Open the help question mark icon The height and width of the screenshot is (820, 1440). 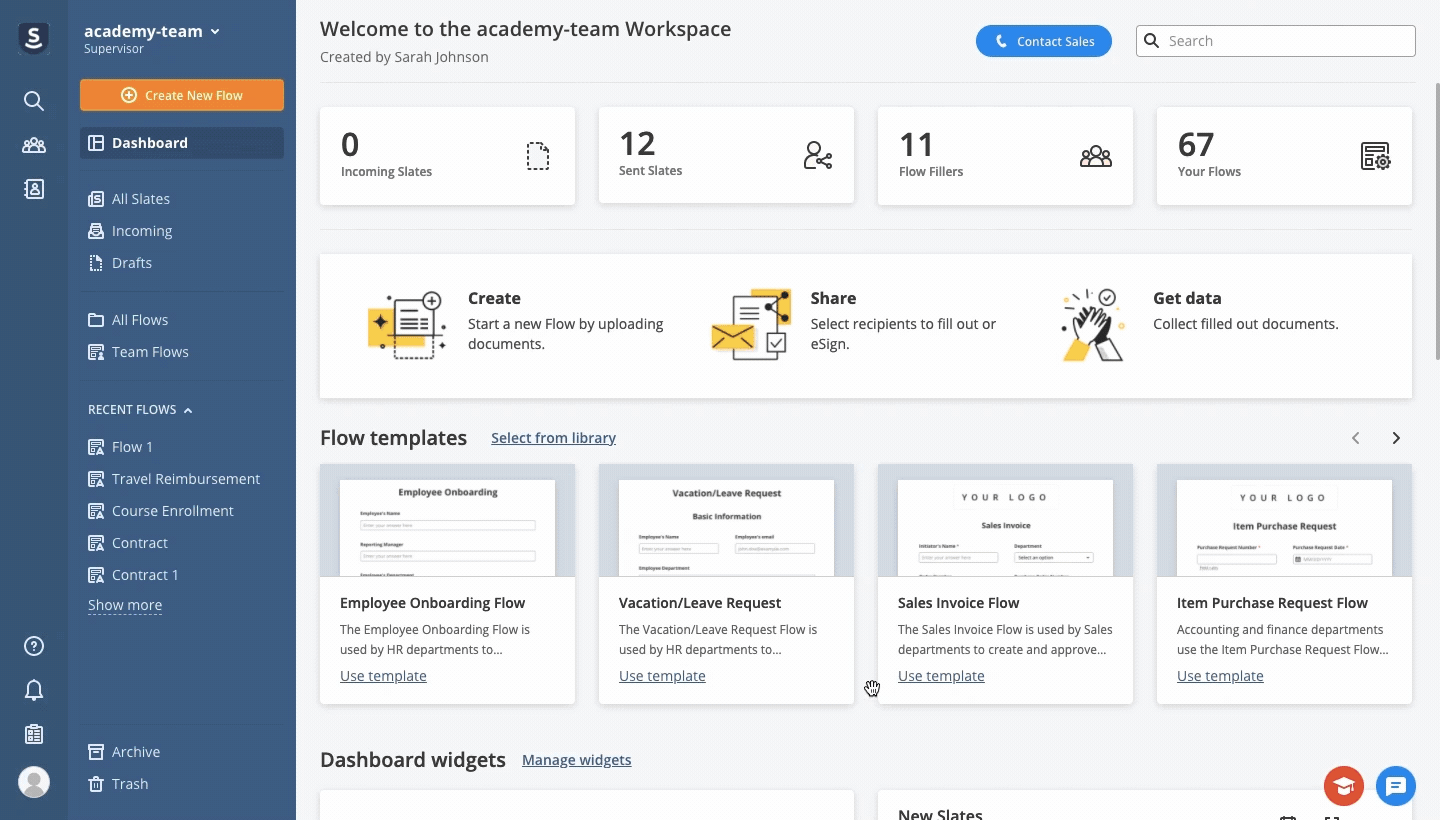click(x=34, y=646)
